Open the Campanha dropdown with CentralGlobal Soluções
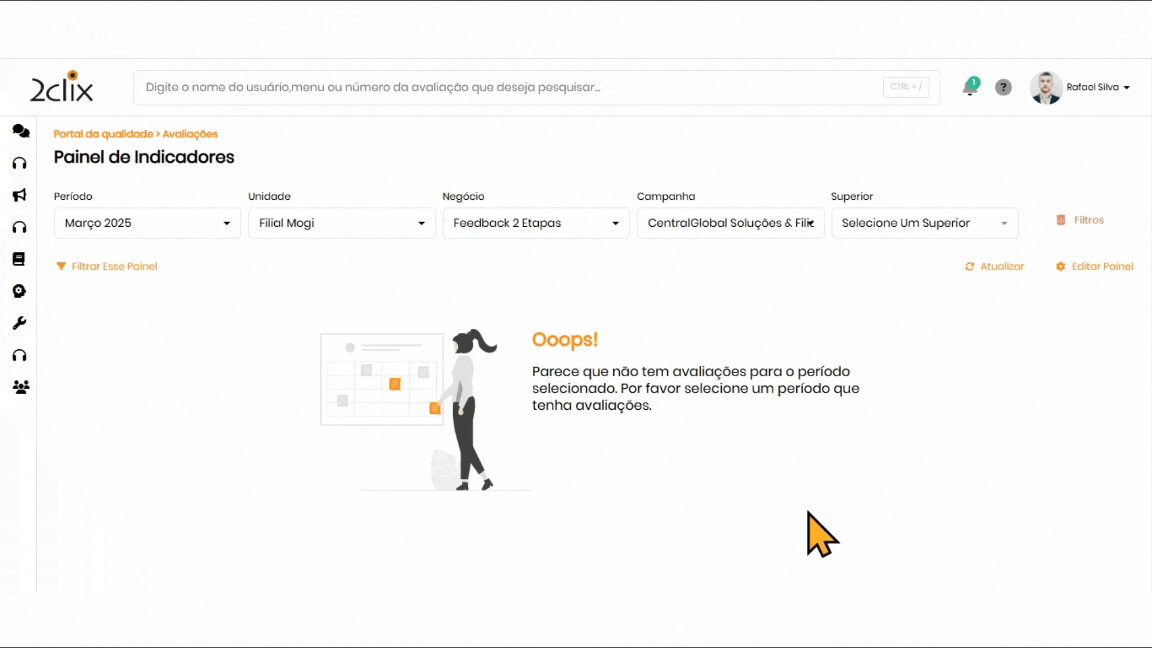Image resolution: width=1152 pixels, height=648 pixels. [x=730, y=223]
